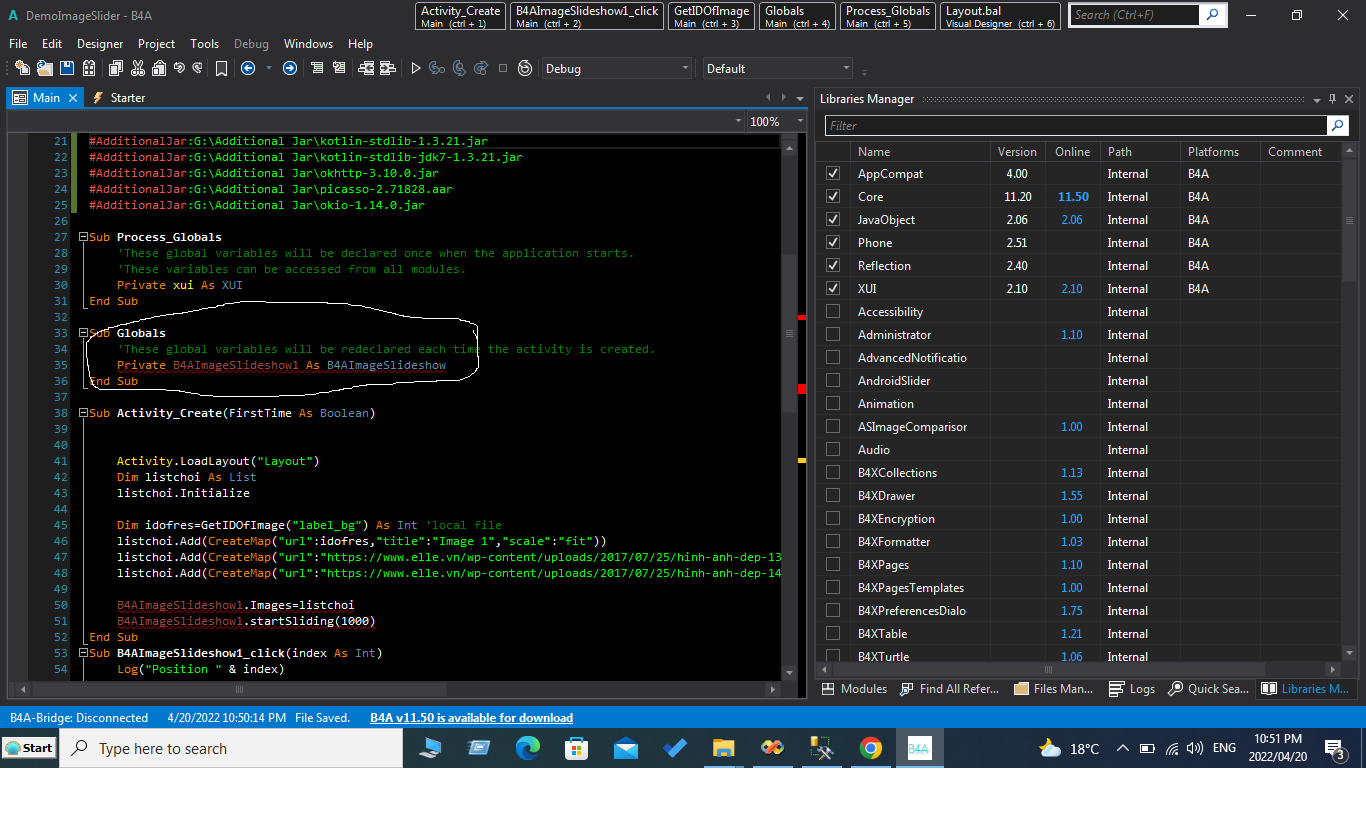Click the Undo toolbar icon
The height and width of the screenshot is (816, 1366).
[179, 68]
